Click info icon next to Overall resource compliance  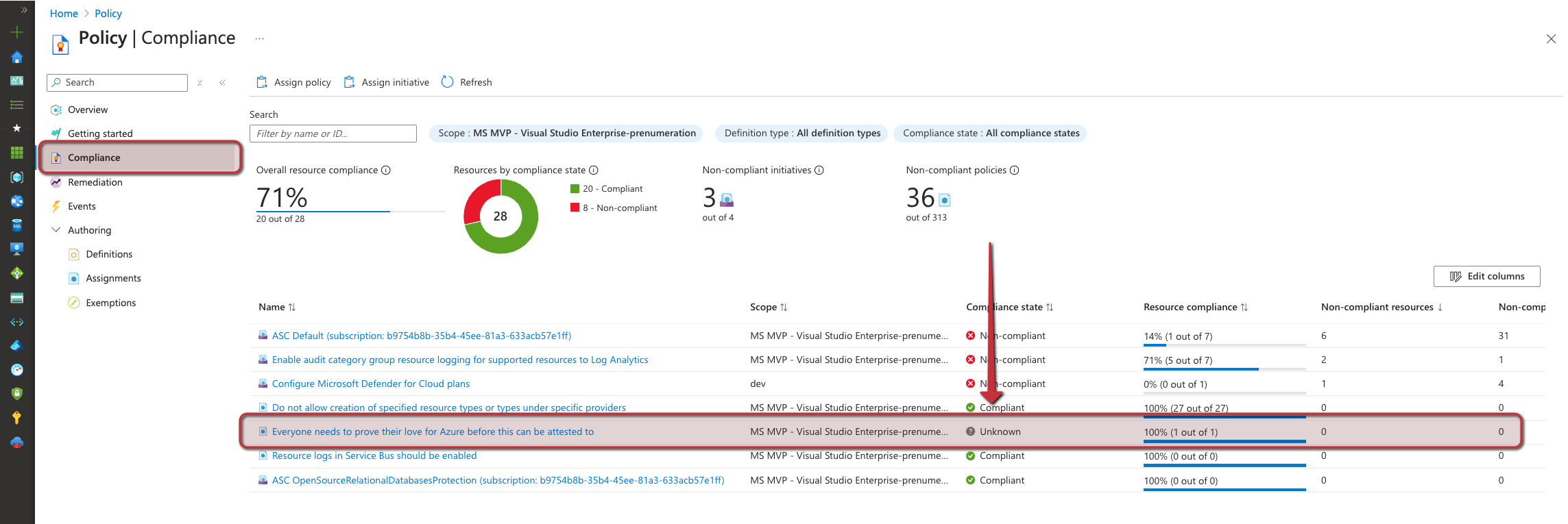coord(386,170)
